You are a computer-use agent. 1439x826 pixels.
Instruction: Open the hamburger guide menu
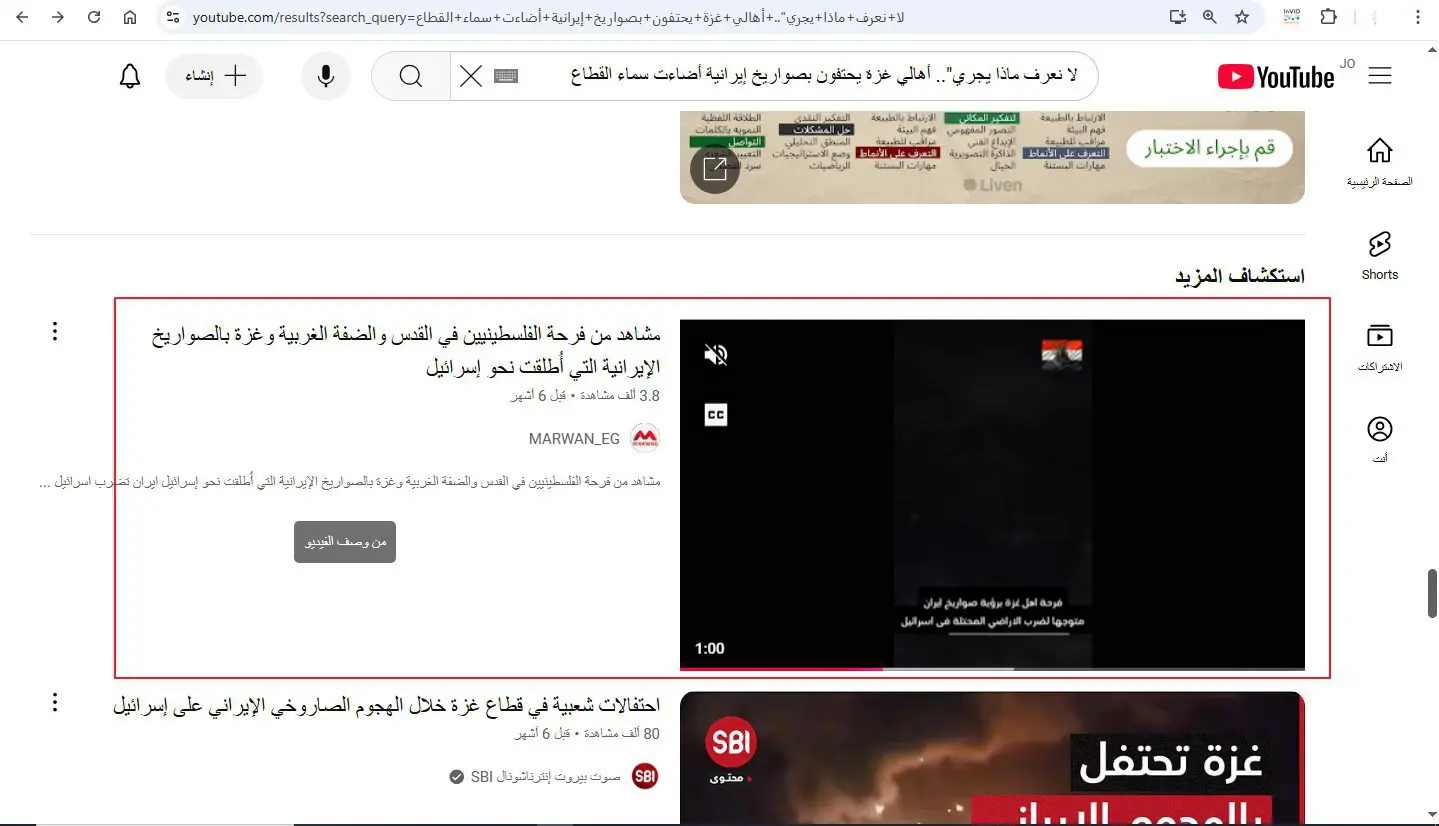pyautogui.click(x=1380, y=76)
